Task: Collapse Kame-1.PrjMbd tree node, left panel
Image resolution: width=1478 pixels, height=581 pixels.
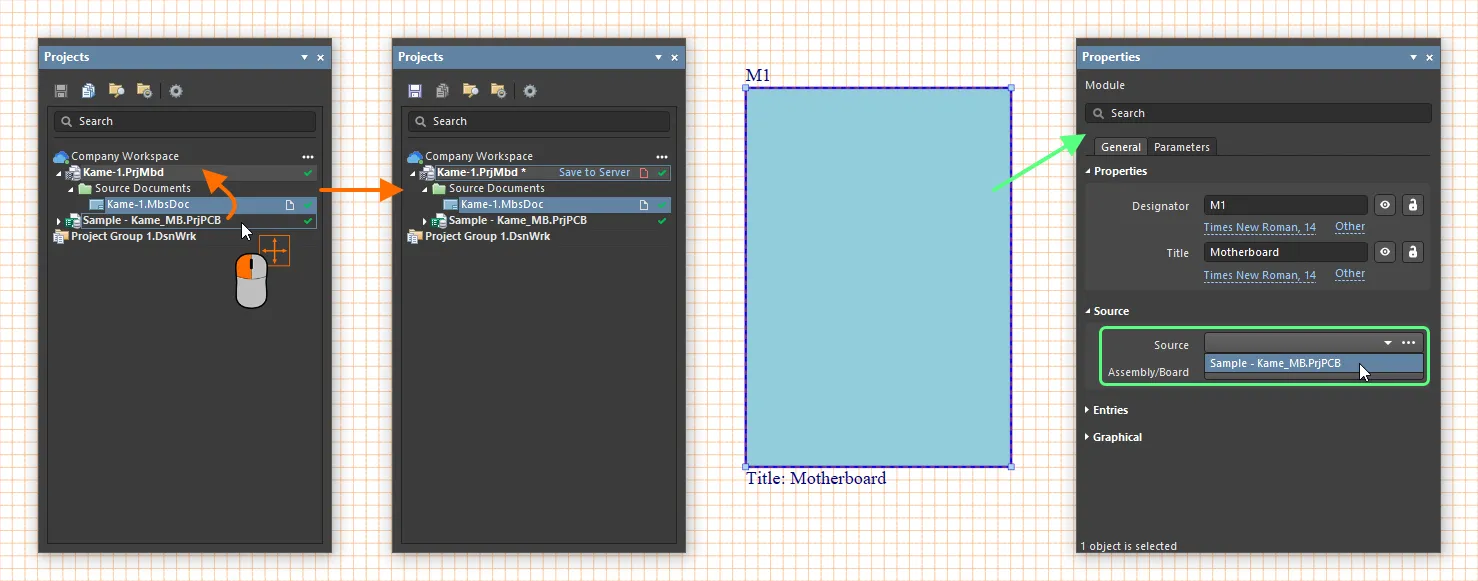Action: coord(59,174)
